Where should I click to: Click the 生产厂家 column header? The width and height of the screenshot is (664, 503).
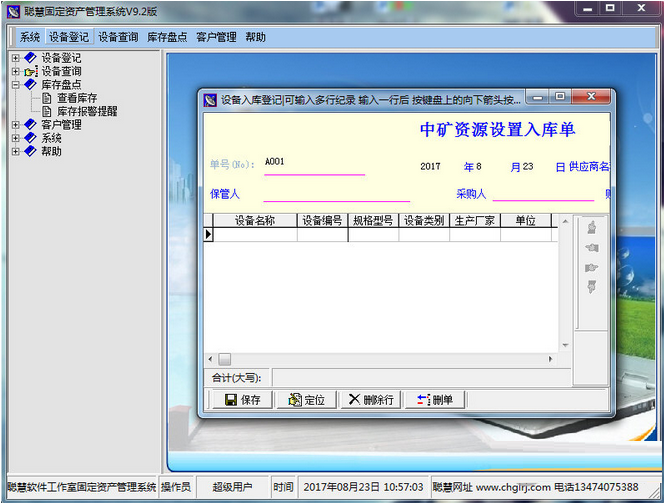475,221
